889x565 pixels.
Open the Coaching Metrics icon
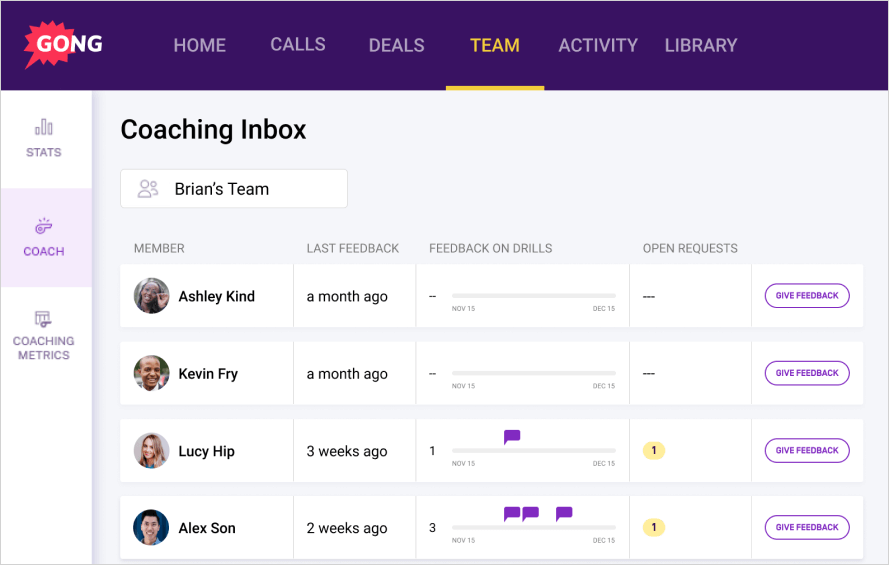coord(43,319)
